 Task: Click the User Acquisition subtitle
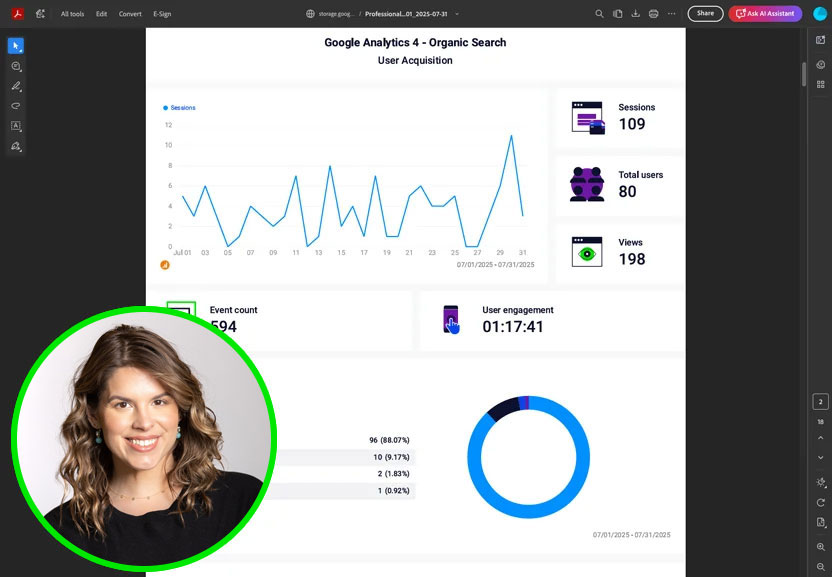(415, 61)
